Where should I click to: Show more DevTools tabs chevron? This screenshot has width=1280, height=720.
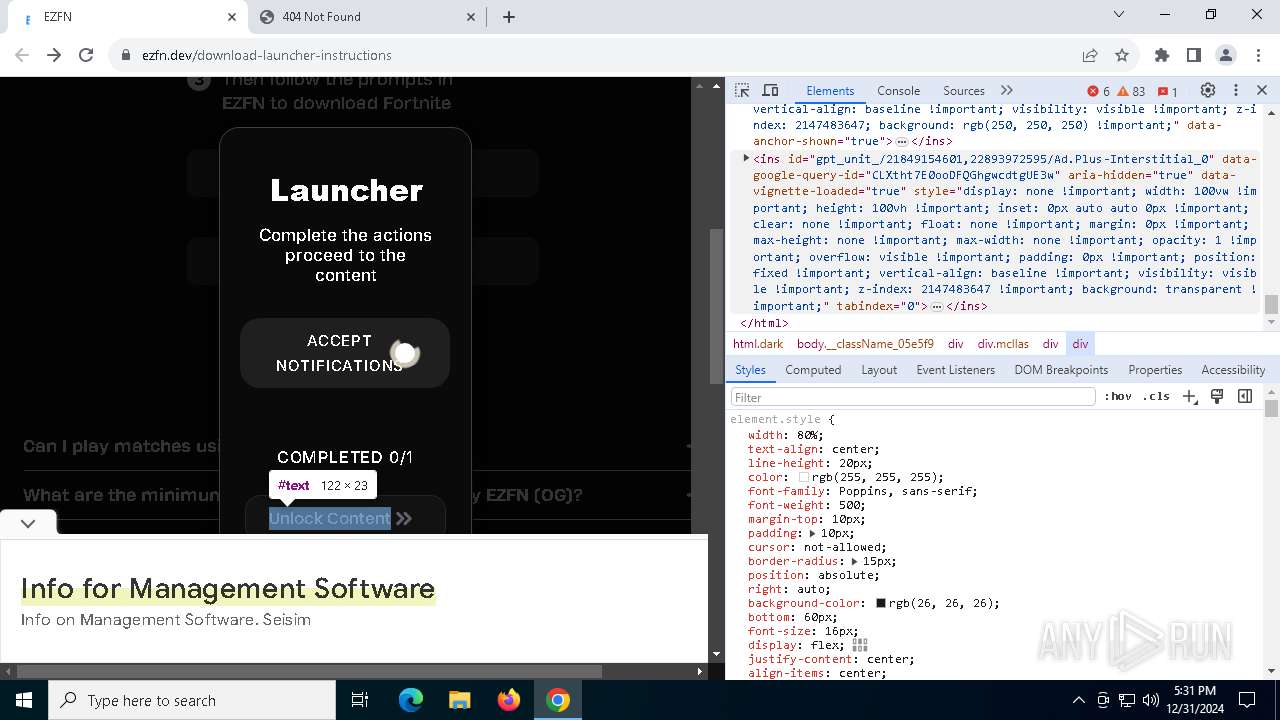[x=1007, y=90]
